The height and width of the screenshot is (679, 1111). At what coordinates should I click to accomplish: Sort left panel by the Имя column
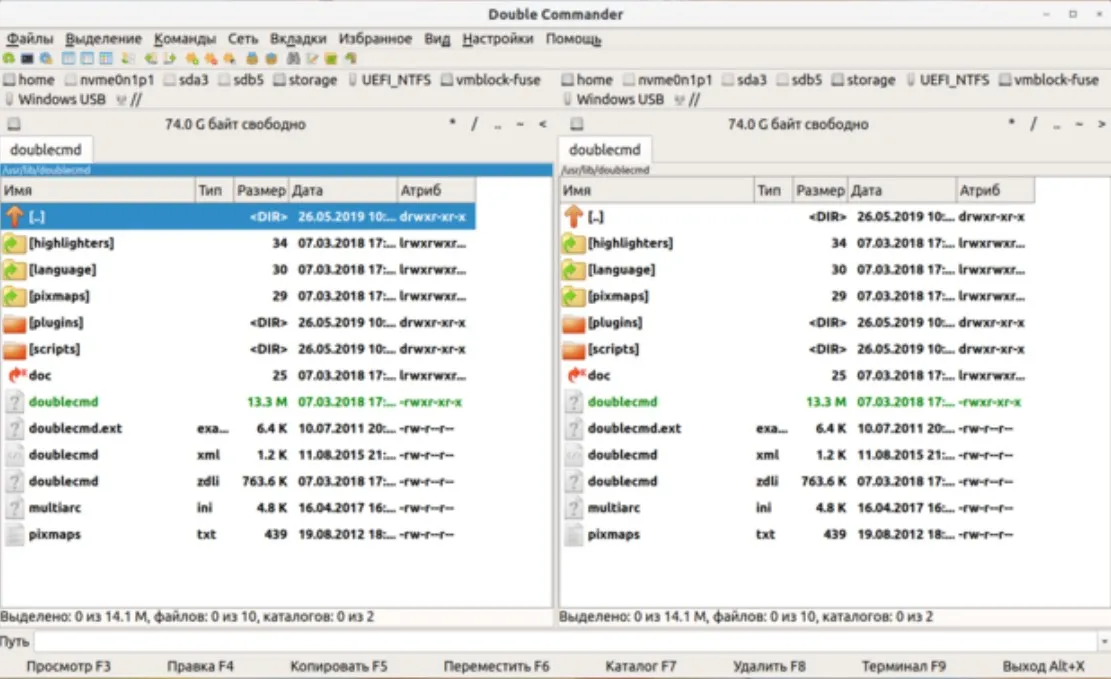click(x=98, y=190)
